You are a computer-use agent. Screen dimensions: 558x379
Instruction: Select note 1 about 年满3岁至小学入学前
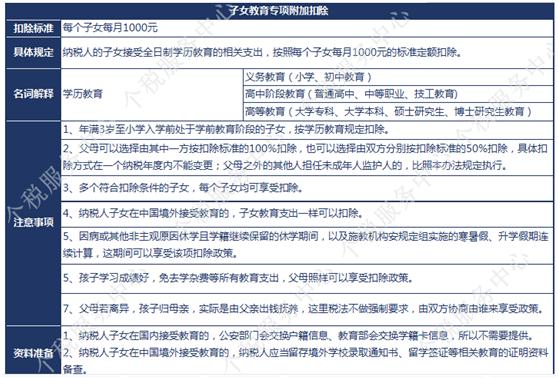(x=226, y=130)
